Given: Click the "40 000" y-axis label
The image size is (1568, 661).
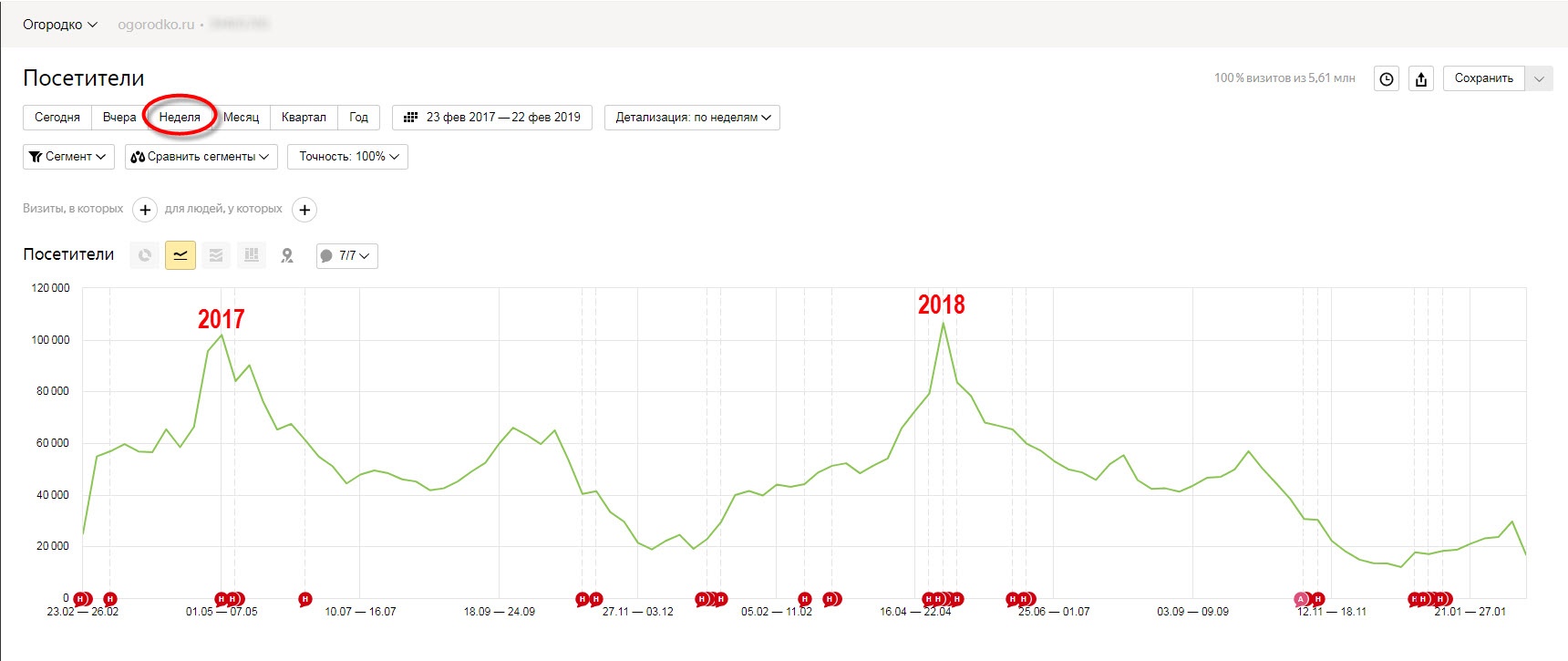Looking at the screenshot, I should coord(53,495).
